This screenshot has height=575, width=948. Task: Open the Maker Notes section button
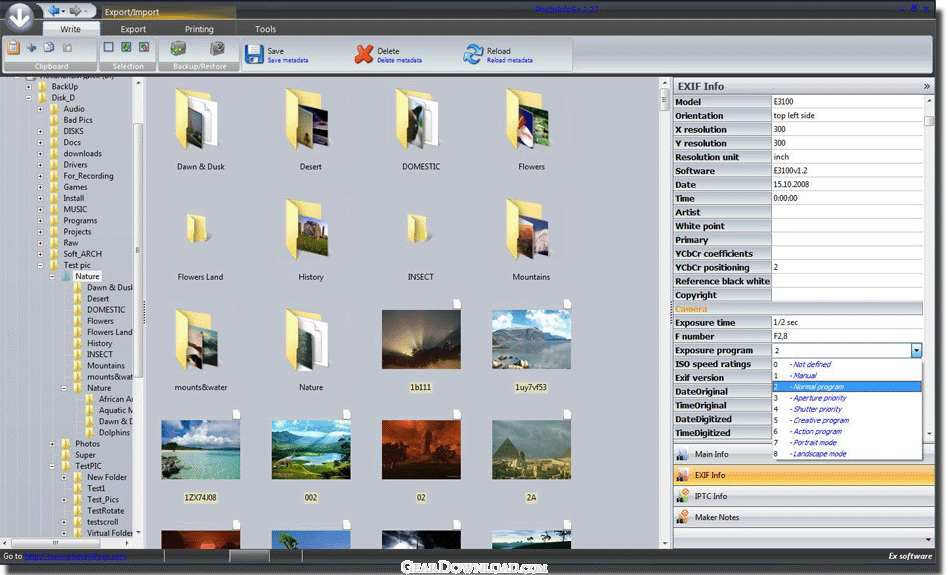(804, 517)
